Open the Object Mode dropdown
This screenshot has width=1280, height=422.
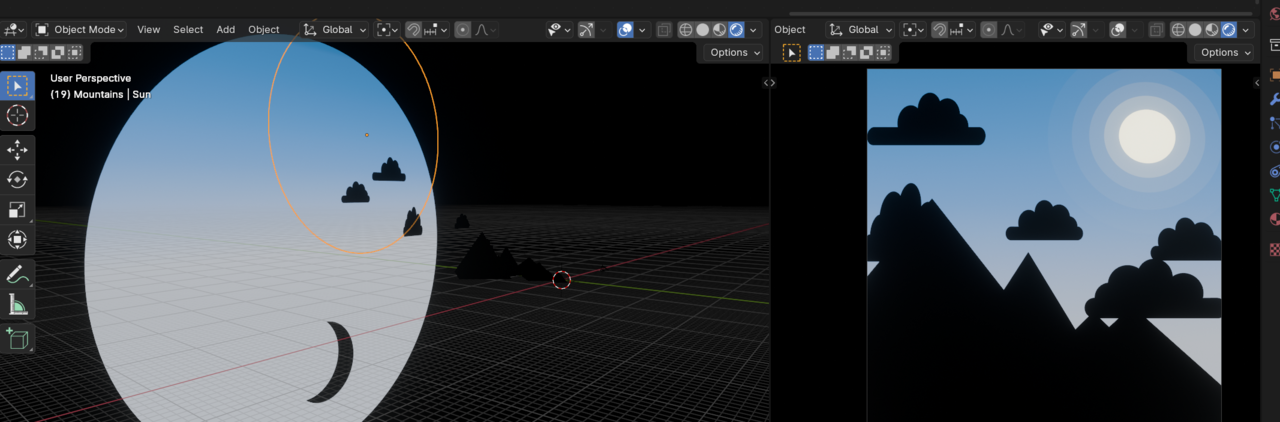[80, 30]
